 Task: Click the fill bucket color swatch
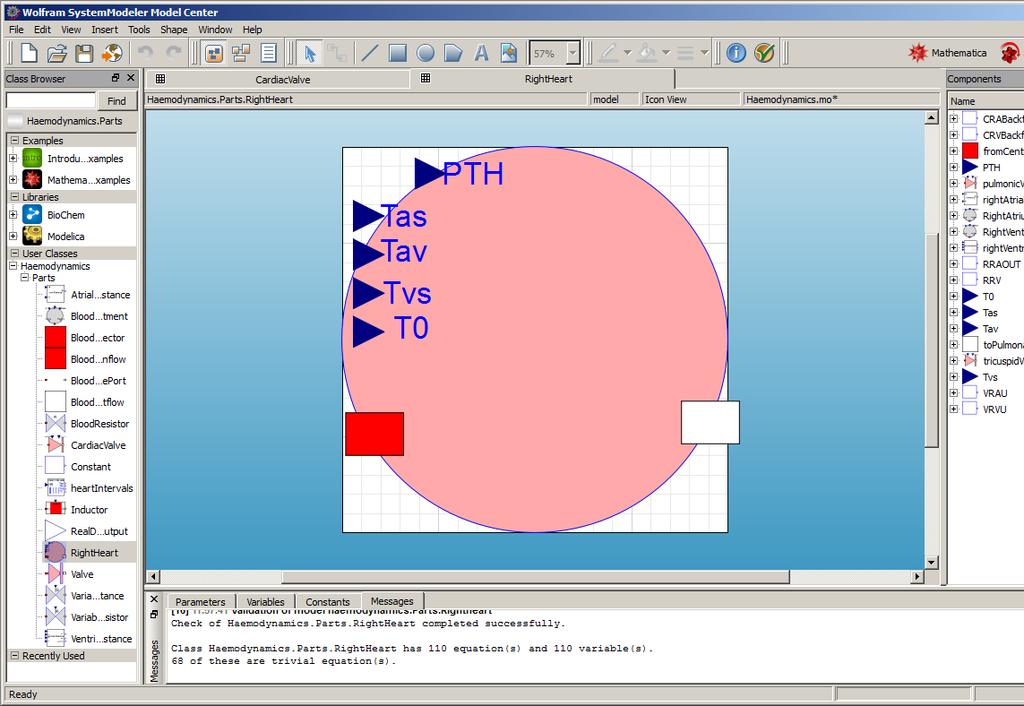(647, 53)
